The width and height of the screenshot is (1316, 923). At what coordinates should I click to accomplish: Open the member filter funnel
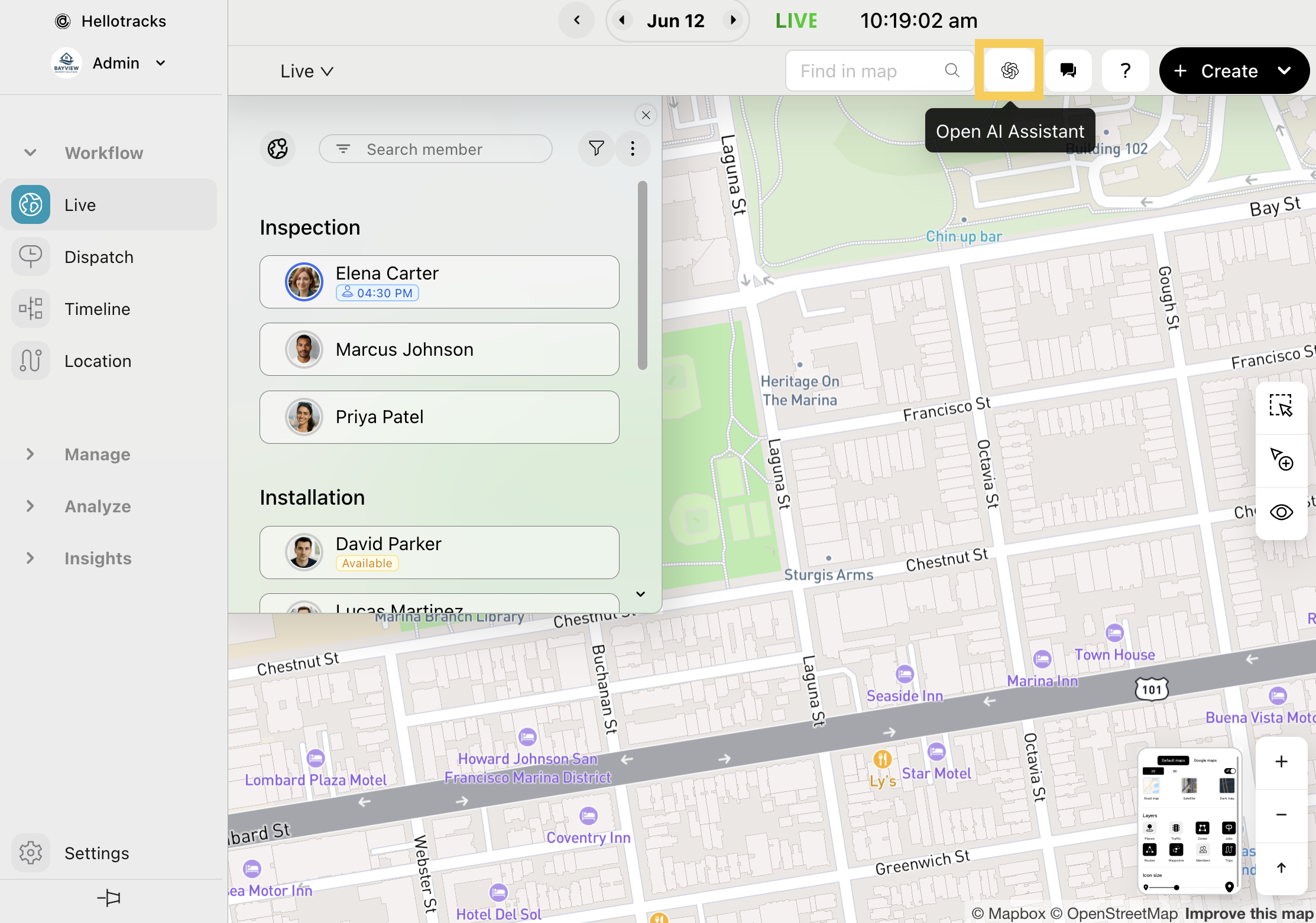pyautogui.click(x=596, y=148)
